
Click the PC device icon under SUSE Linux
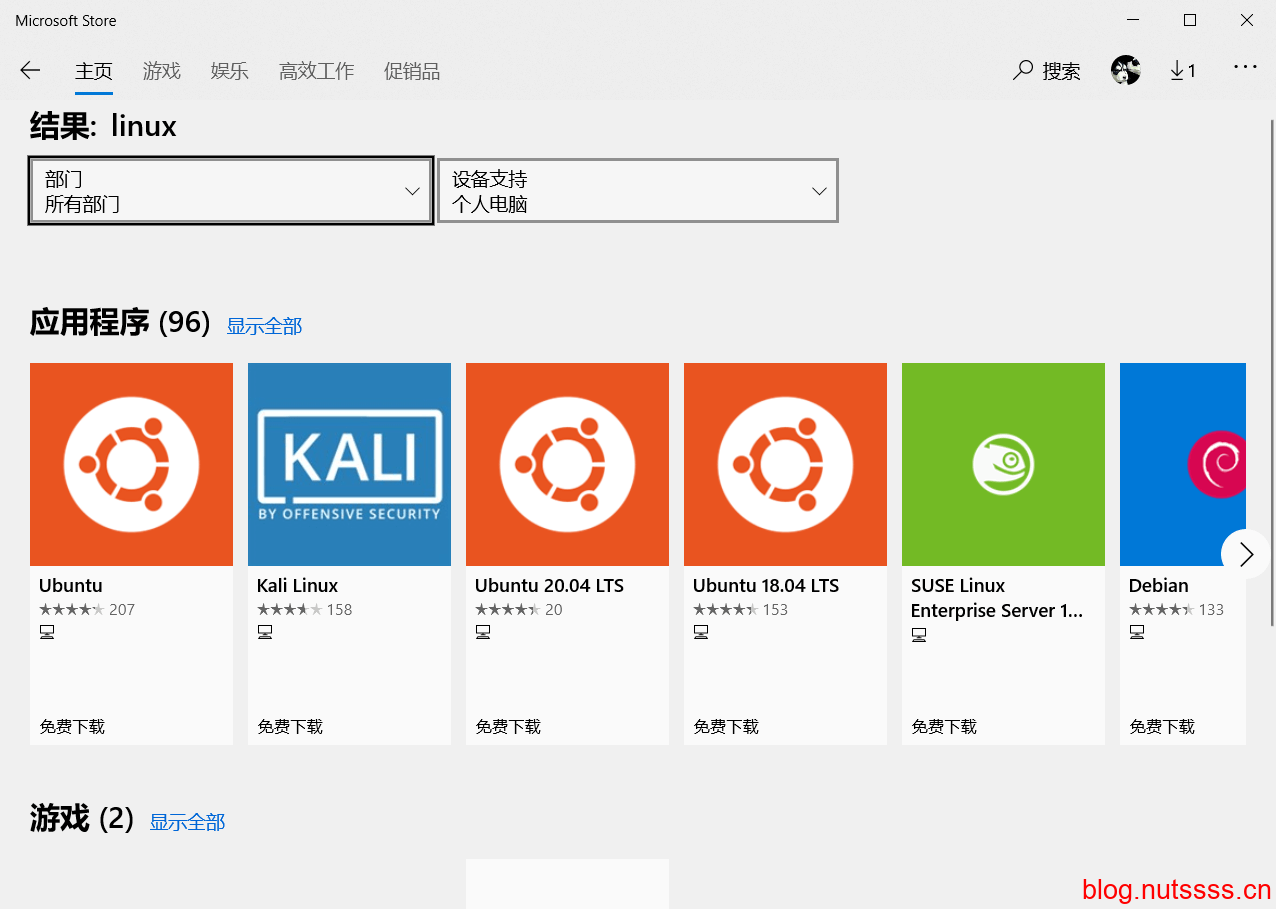pos(919,635)
